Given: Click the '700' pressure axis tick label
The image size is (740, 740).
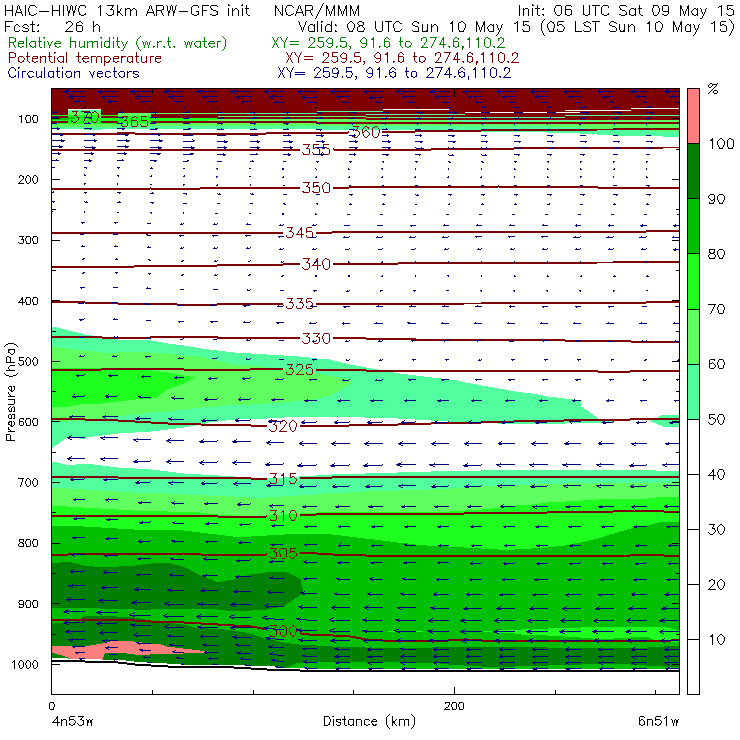Looking at the screenshot, I should (x=28, y=483).
